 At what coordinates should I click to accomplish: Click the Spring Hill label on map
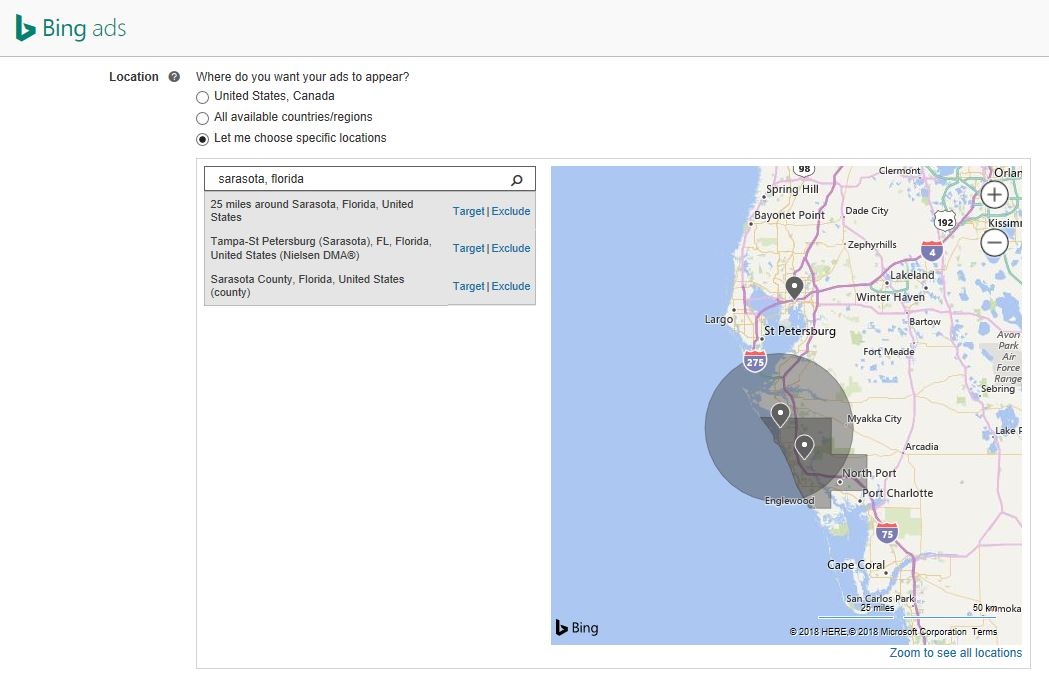792,189
